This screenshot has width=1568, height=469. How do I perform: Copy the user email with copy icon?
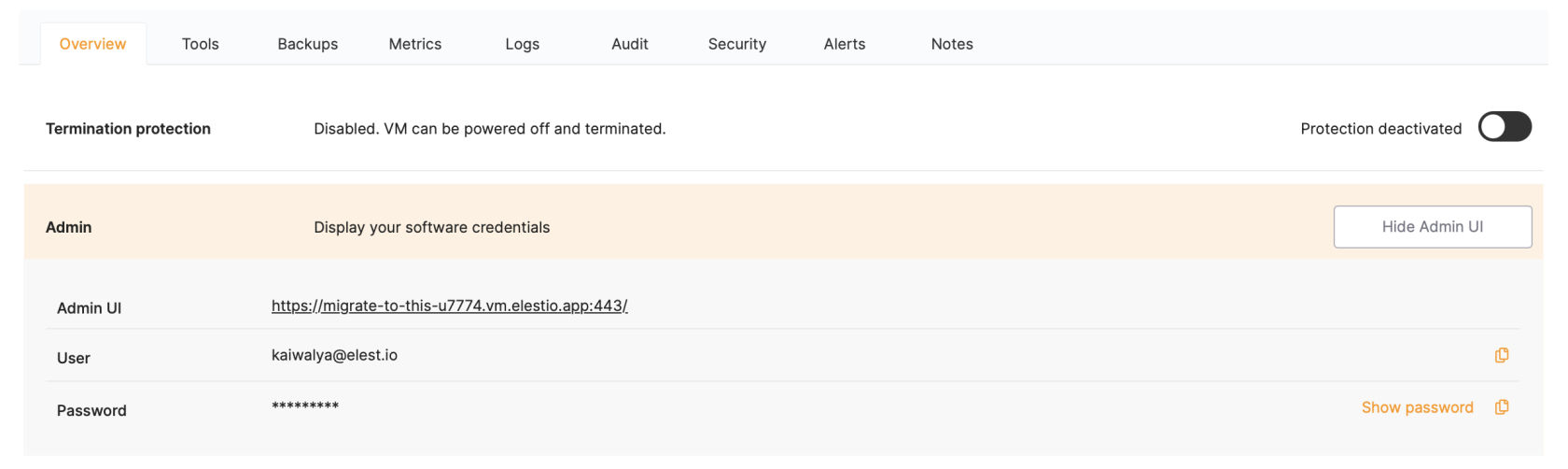point(1501,355)
